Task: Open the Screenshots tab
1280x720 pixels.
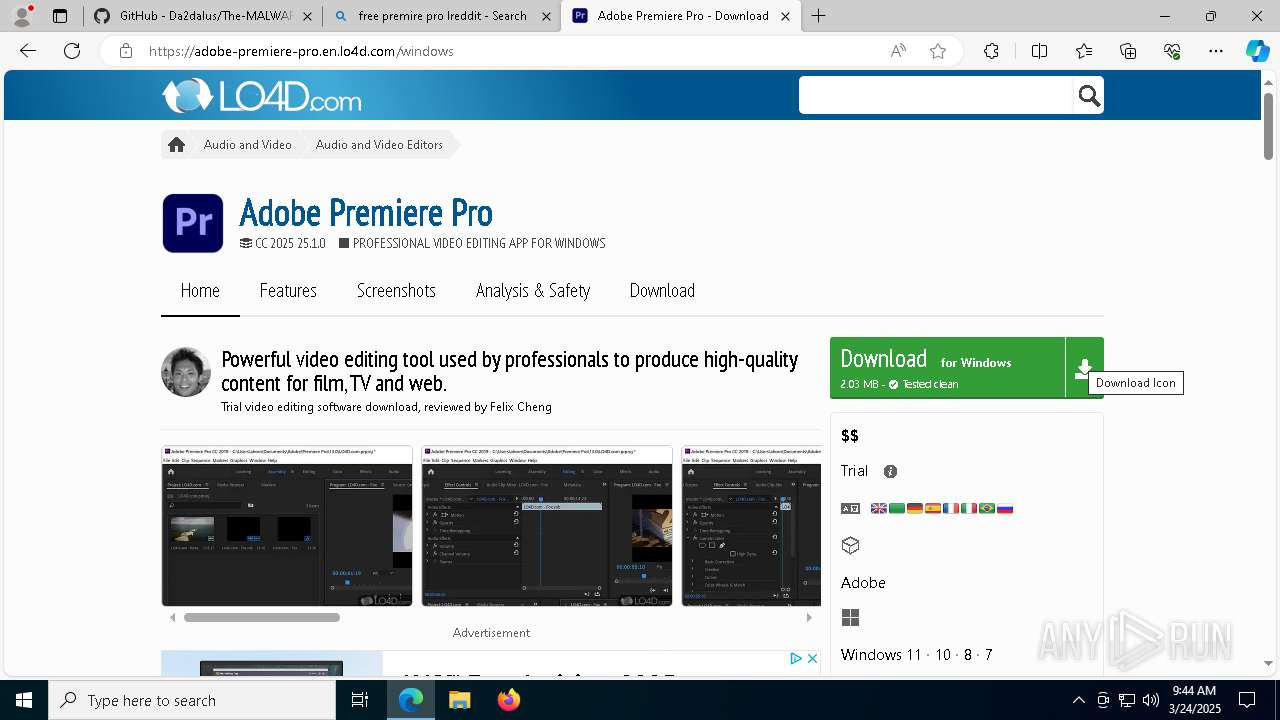Action: tap(396, 291)
